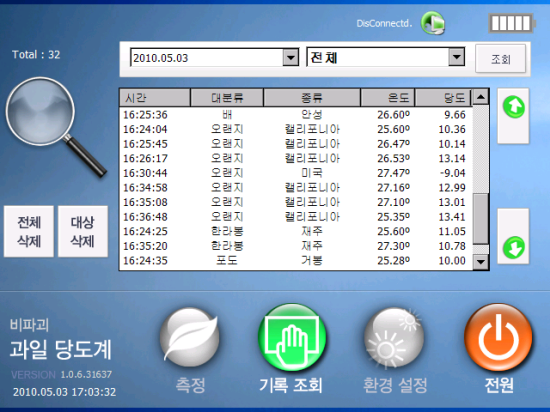
Task: Click the table scrollbar down arrow
Action: pyautogui.click(x=481, y=262)
